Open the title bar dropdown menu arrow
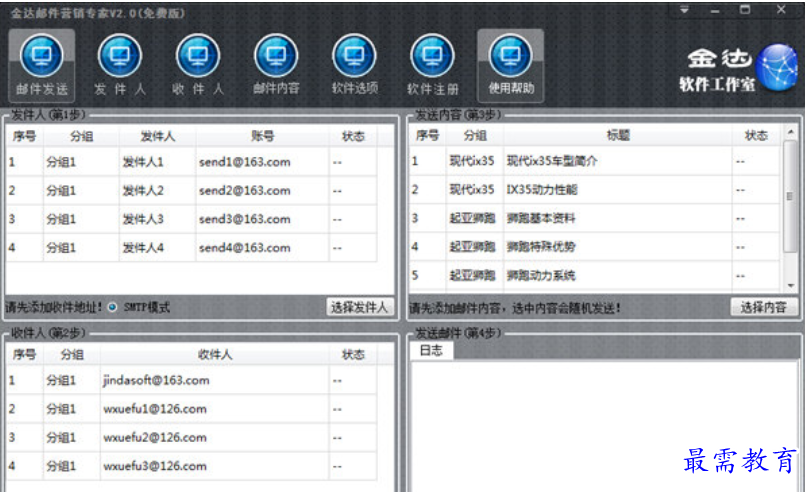The width and height of the screenshot is (805, 492). pyautogui.click(x=684, y=10)
